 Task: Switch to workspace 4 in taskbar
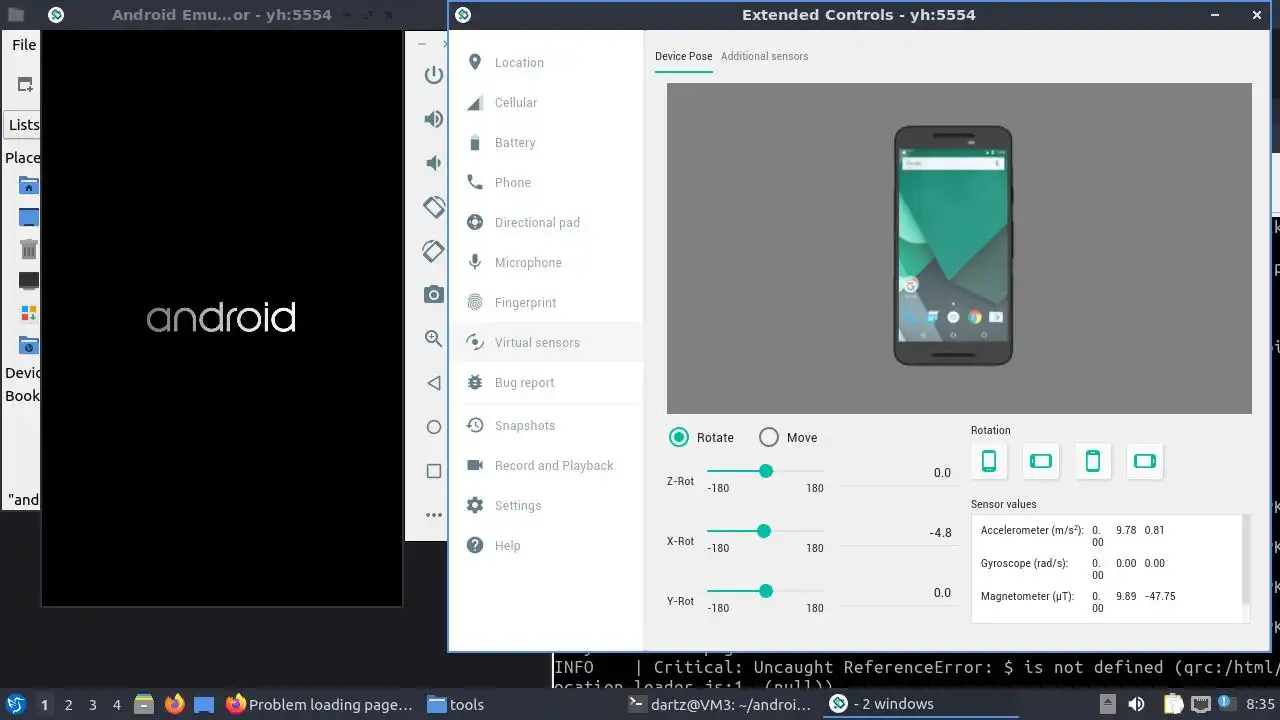pyautogui.click(x=116, y=705)
